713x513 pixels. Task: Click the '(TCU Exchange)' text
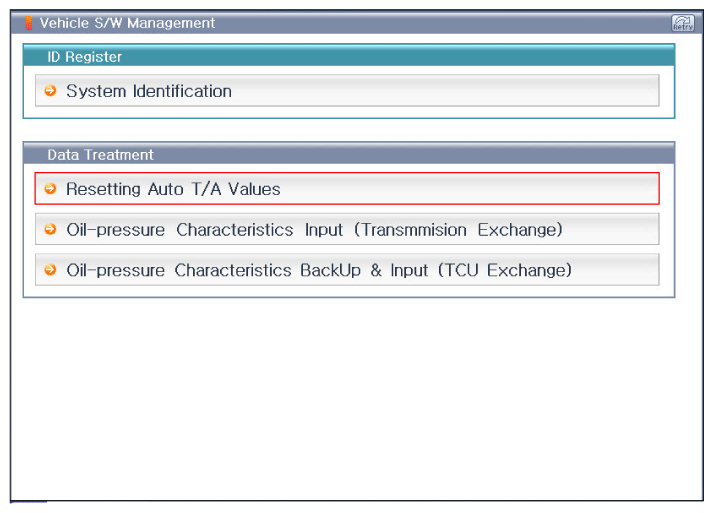click(505, 270)
